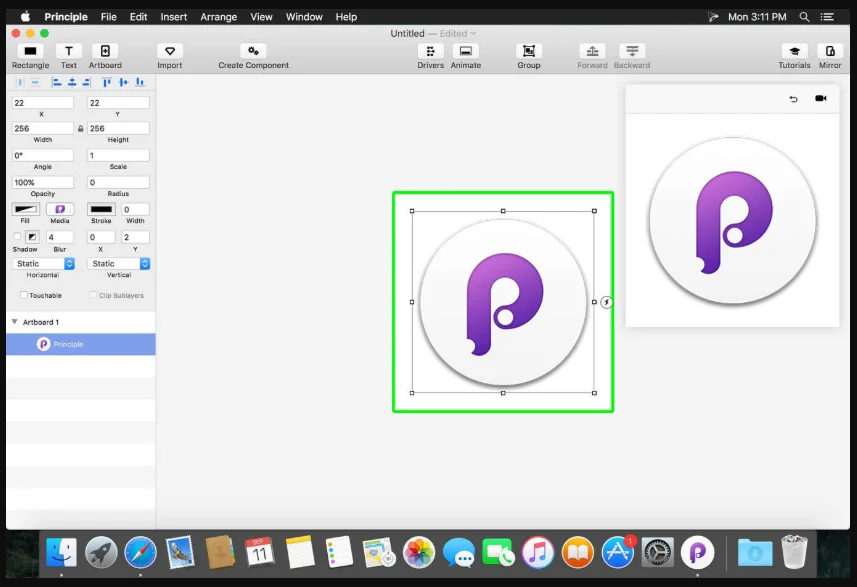
Task: Toggle the Clip Sublayers checkbox
Action: 93,295
